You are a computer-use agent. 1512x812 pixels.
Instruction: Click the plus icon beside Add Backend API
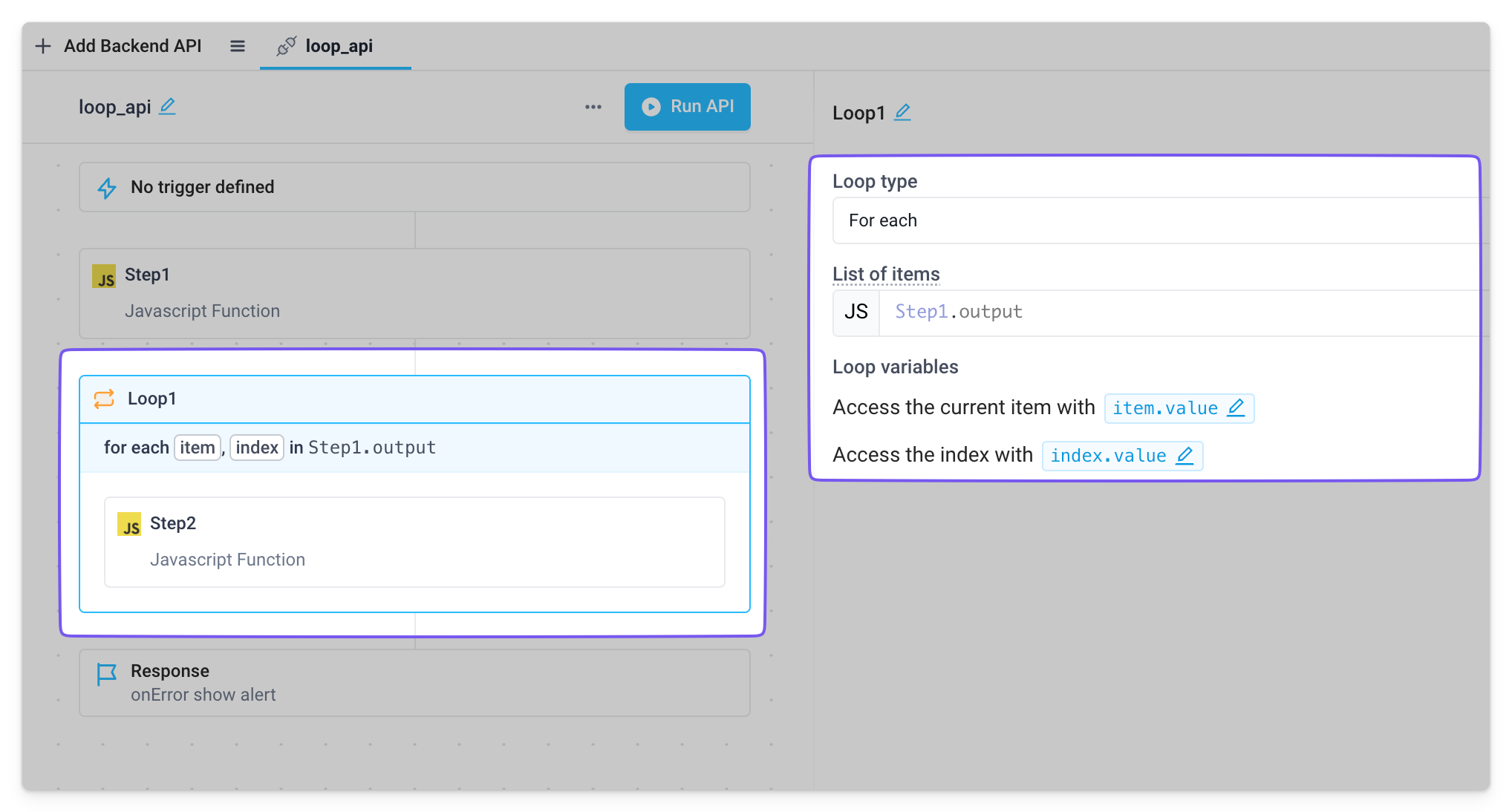click(43, 46)
